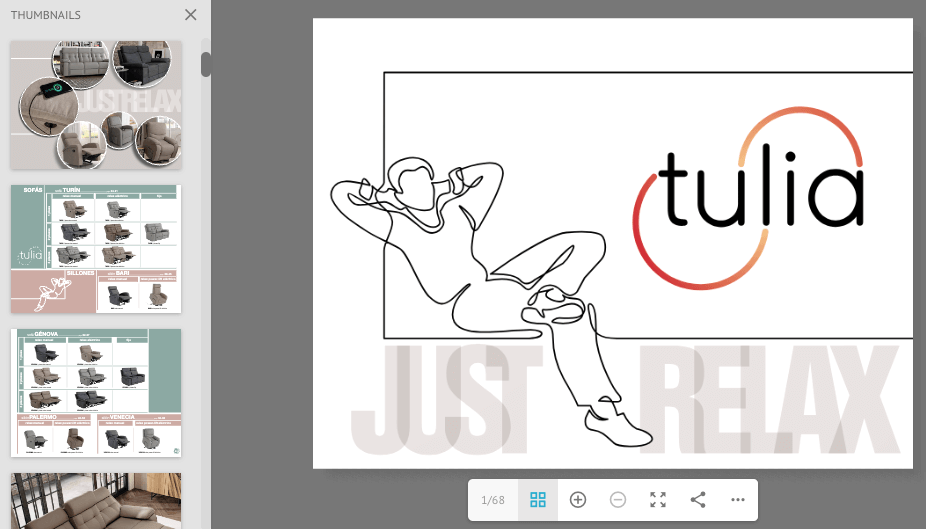Click the THUMBNAILS panel heading
This screenshot has width=926, height=529.
(x=46, y=15)
